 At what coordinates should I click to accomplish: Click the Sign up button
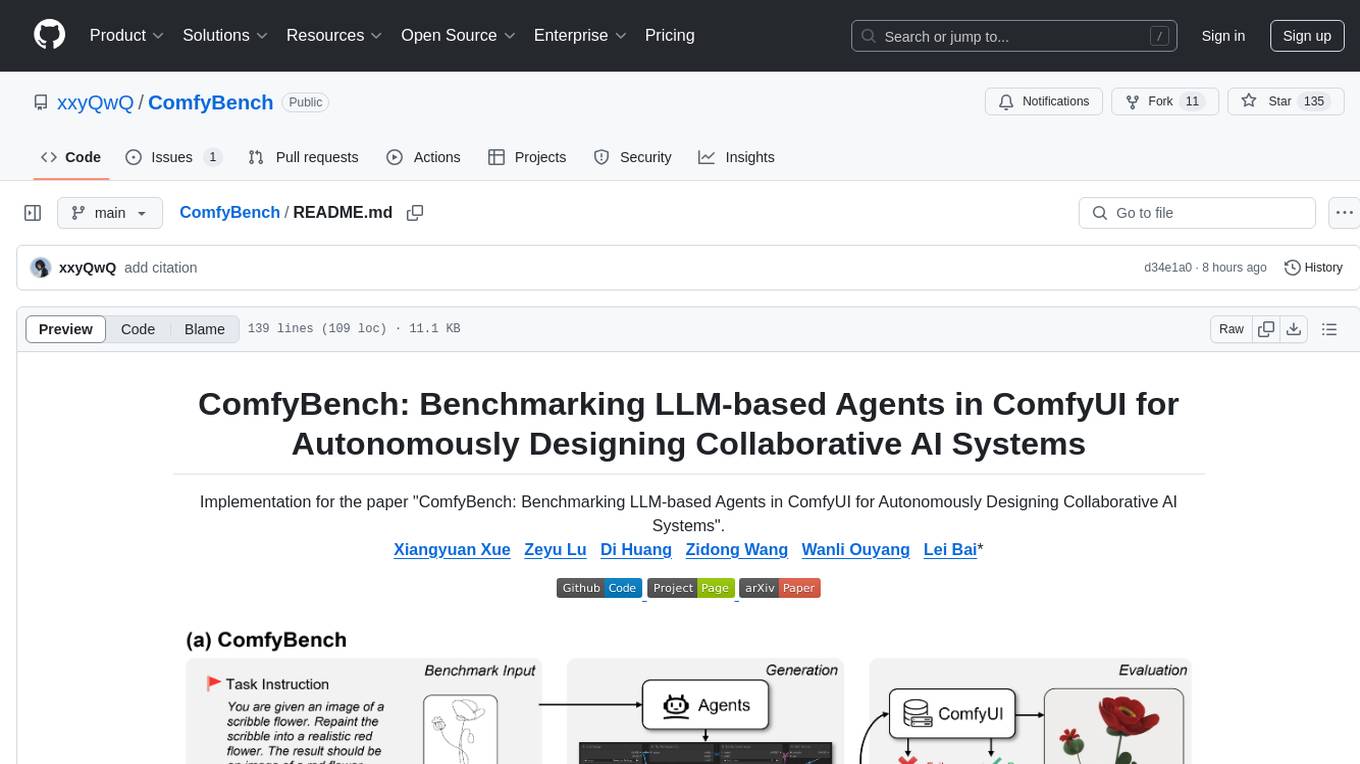(1307, 36)
